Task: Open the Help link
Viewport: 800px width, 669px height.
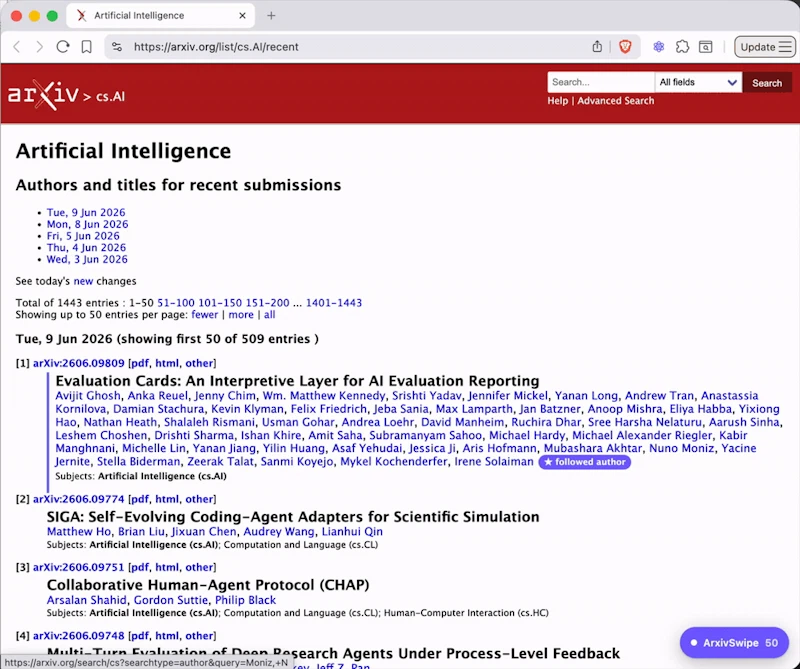Action: (558, 101)
